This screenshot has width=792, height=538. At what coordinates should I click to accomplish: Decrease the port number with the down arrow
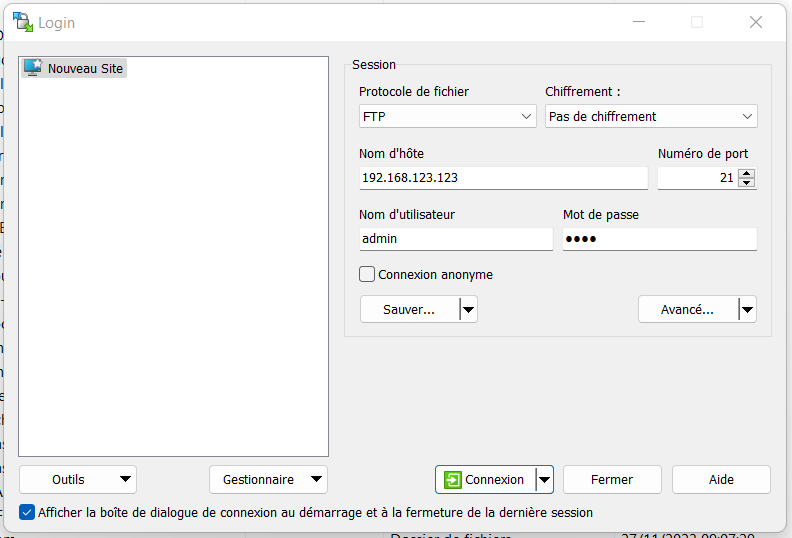pos(746,183)
